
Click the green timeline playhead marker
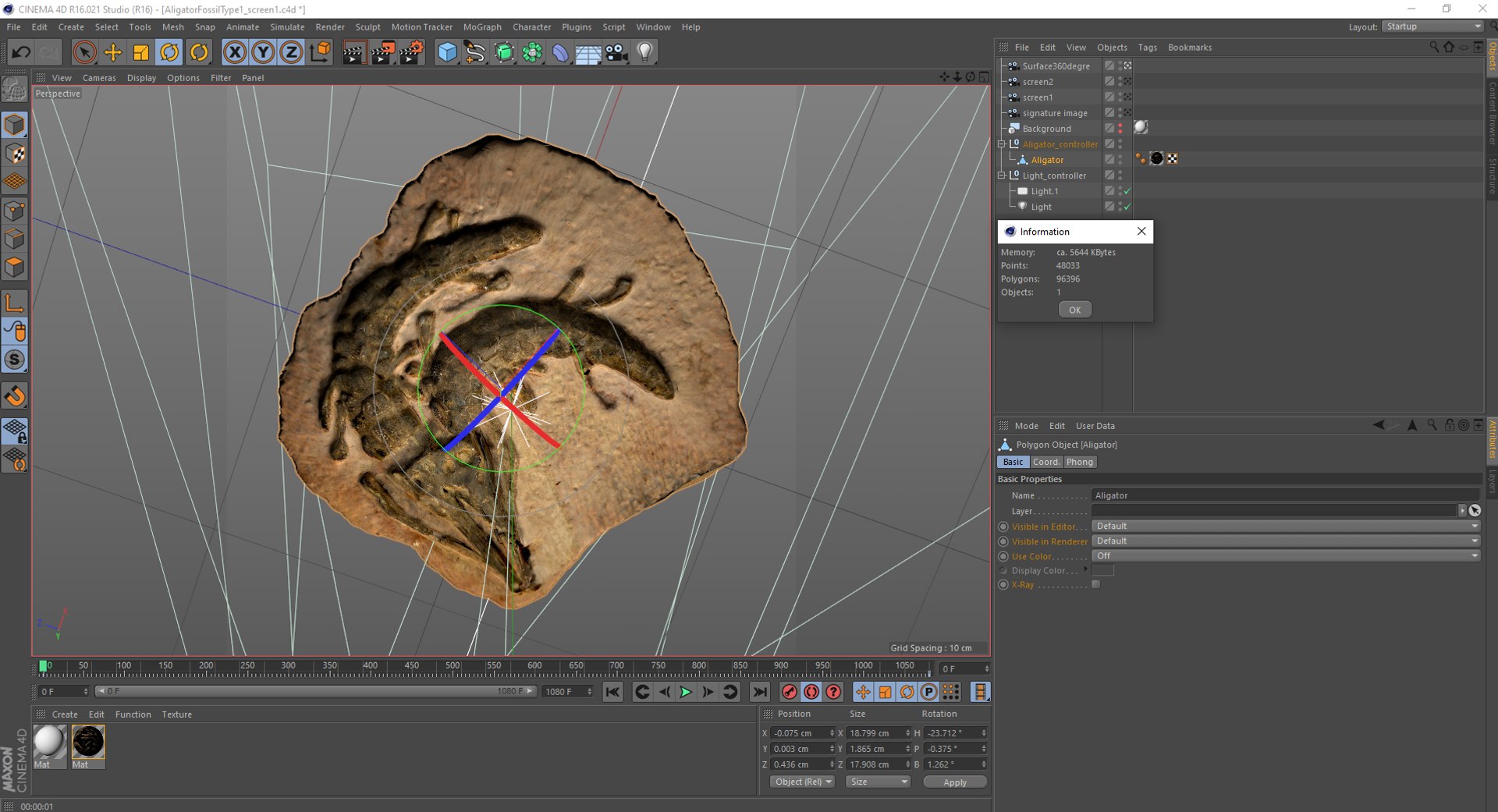(43, 666)
